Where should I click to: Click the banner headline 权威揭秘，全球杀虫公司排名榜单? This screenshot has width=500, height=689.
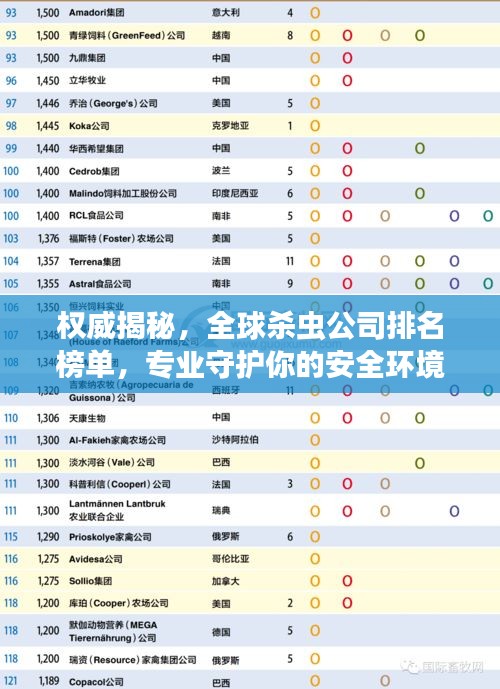coord(250,345)
